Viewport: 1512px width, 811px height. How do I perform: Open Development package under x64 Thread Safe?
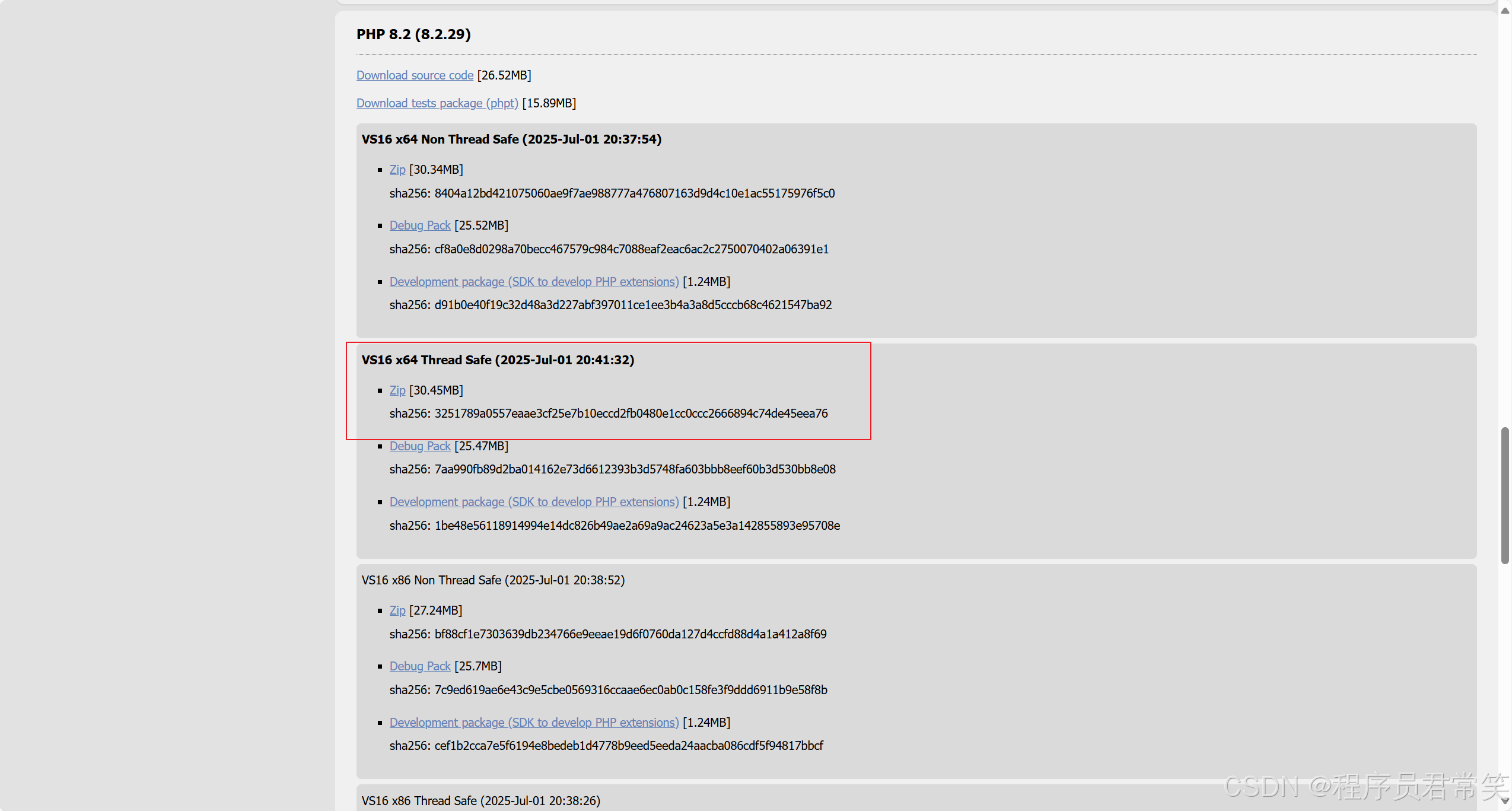point(534,502)
